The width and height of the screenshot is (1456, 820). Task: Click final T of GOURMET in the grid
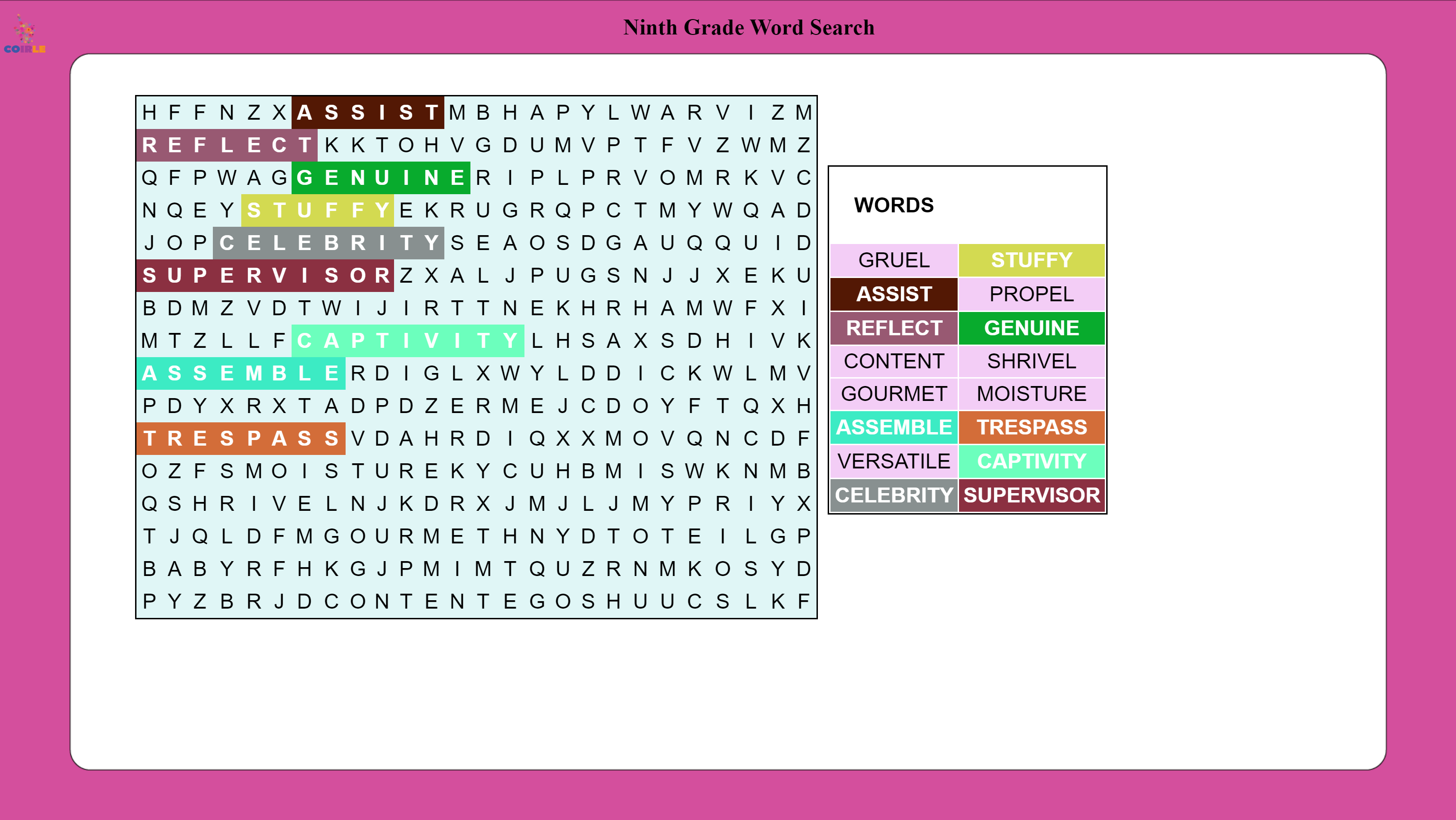coord(483,536)
